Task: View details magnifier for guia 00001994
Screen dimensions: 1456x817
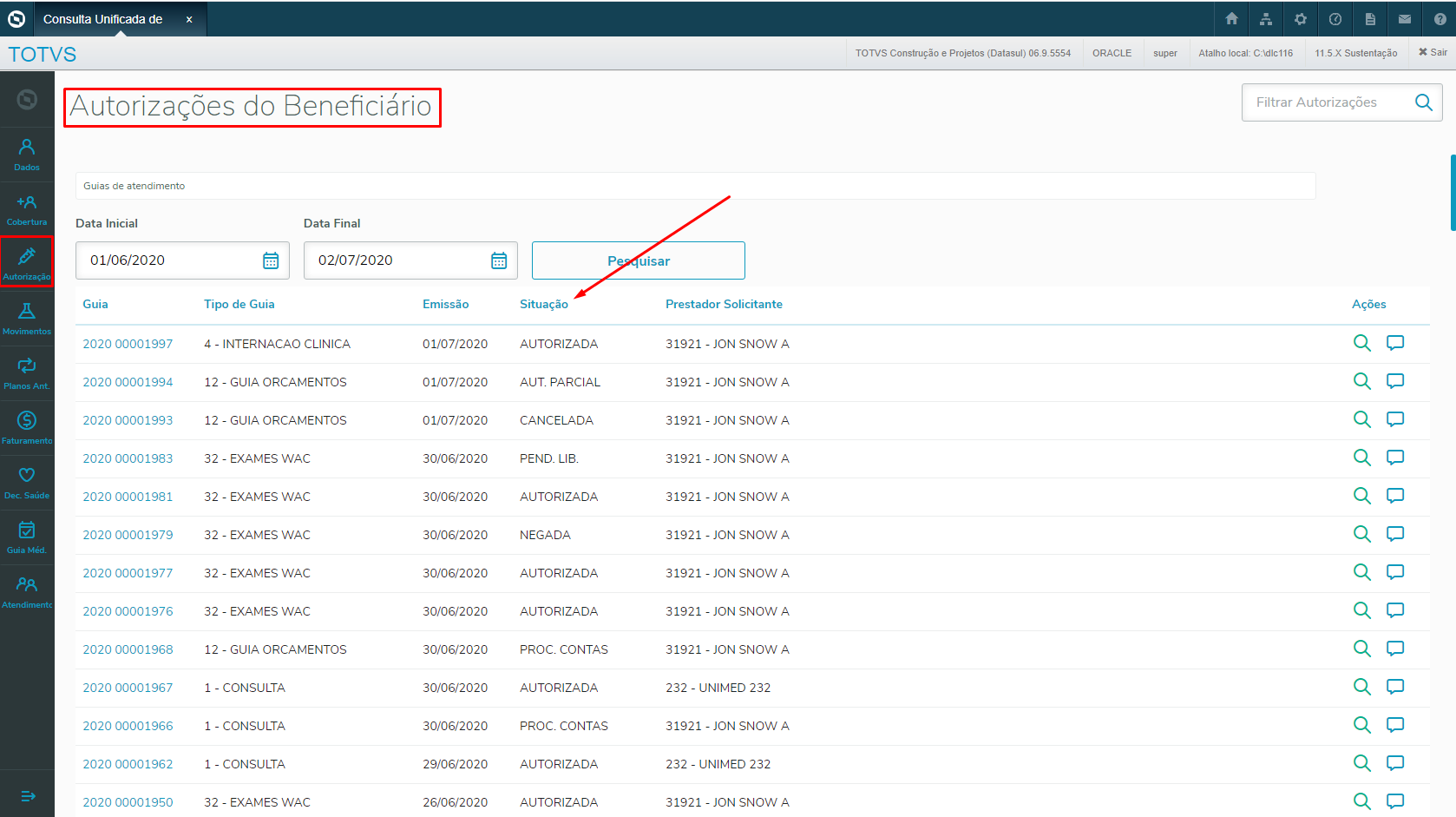Action: tap(1362, 381)
